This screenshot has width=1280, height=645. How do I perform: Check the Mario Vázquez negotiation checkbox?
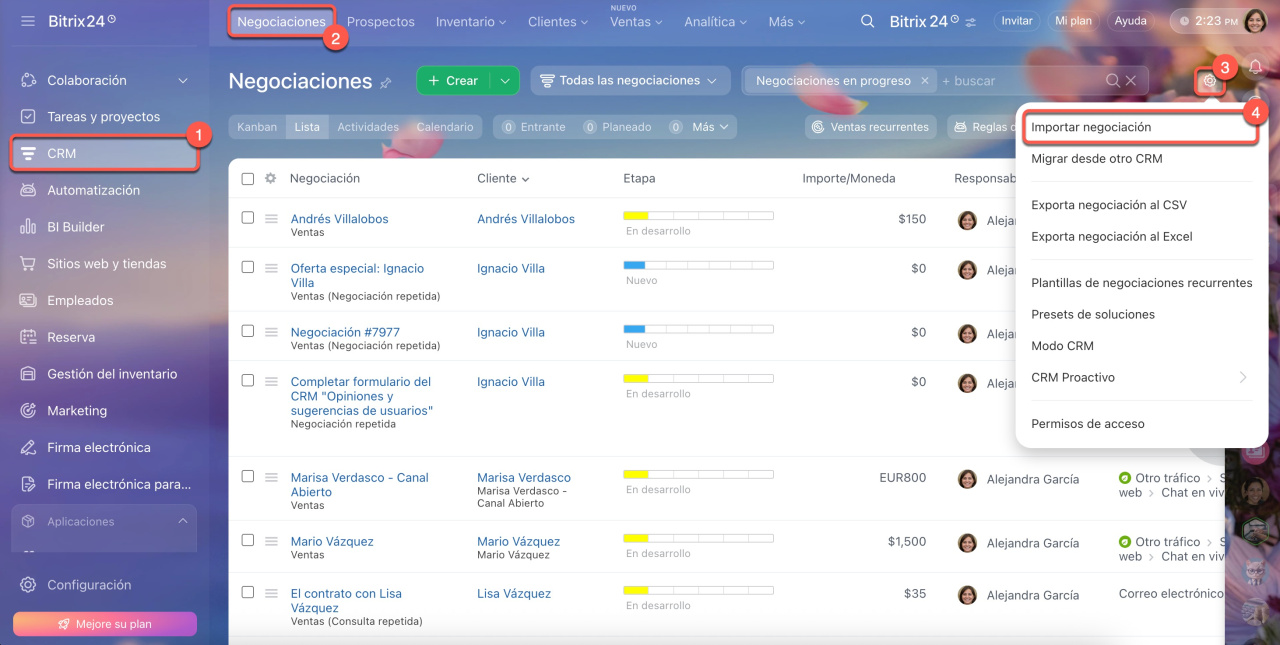[248, 540]
